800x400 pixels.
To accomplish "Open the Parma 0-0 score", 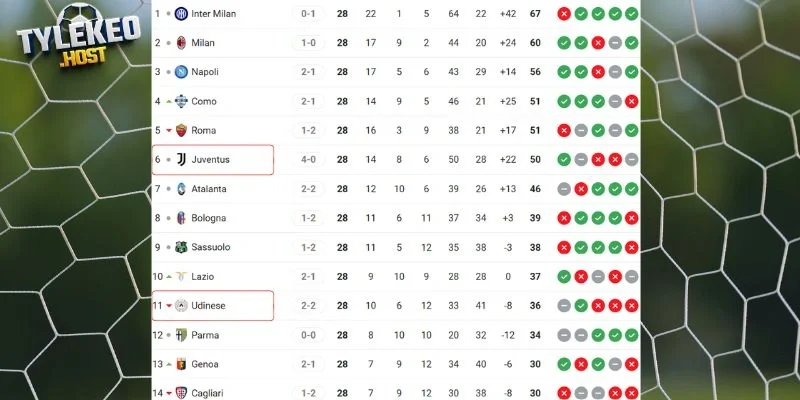I will [x=307, y=335].
